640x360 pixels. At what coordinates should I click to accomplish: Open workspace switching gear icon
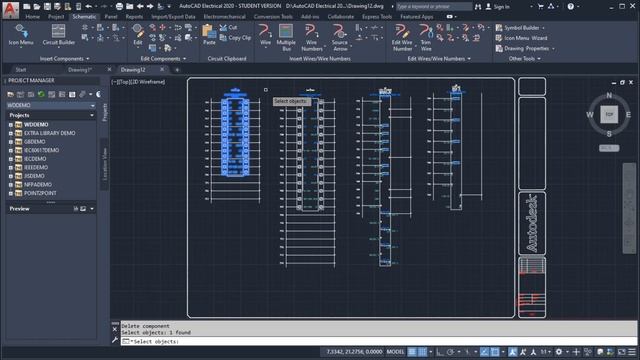click(558, 352)
